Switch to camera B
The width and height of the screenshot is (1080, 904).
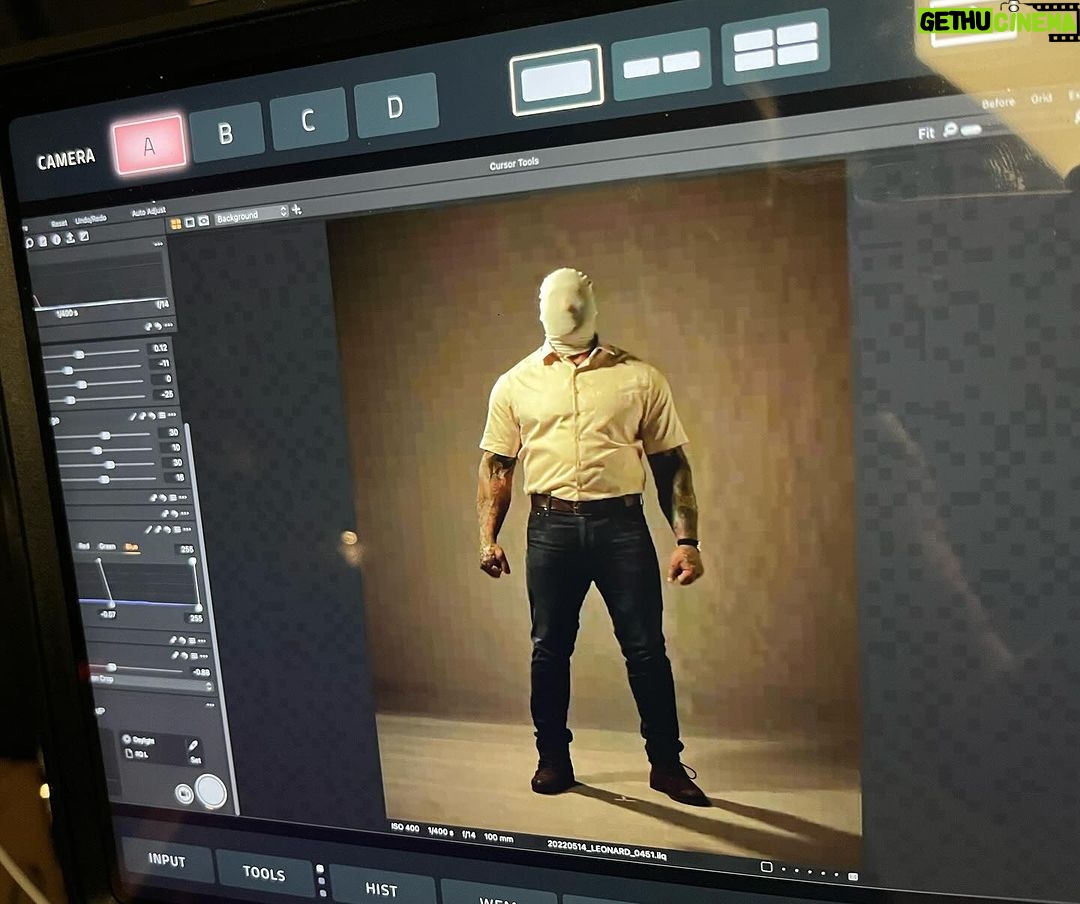pos(227,131)
